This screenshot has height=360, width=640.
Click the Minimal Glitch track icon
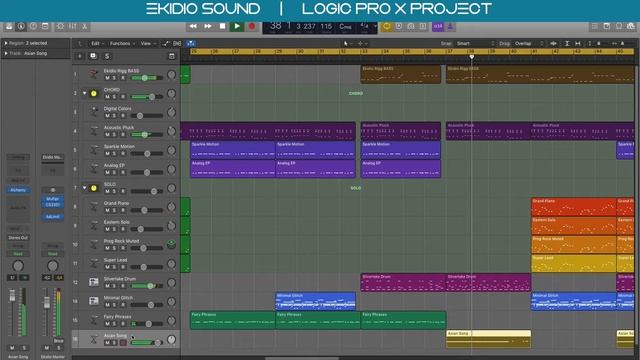point(94,301)
